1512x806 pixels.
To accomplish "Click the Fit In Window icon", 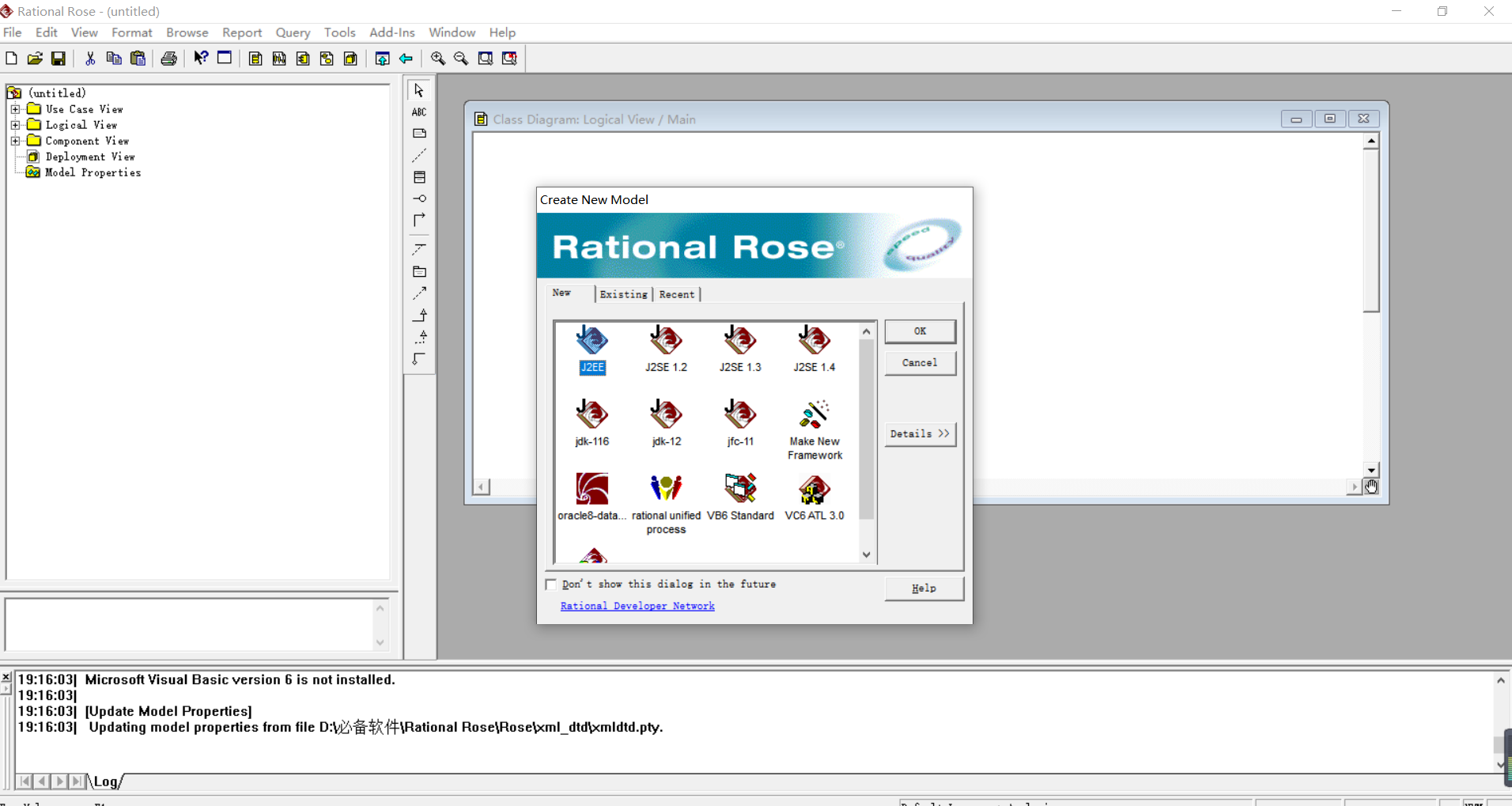I will tap(486, 59).
